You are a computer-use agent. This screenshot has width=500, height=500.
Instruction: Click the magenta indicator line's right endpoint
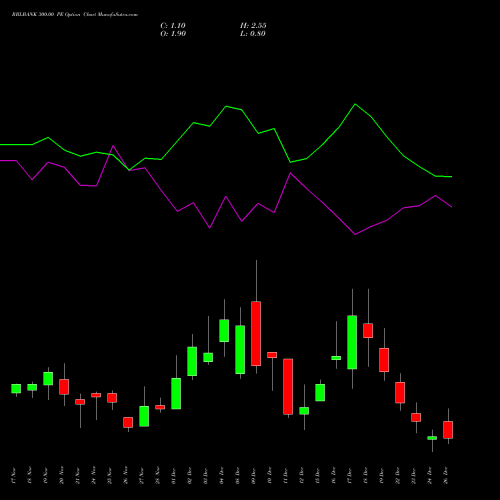click(452, 207)
